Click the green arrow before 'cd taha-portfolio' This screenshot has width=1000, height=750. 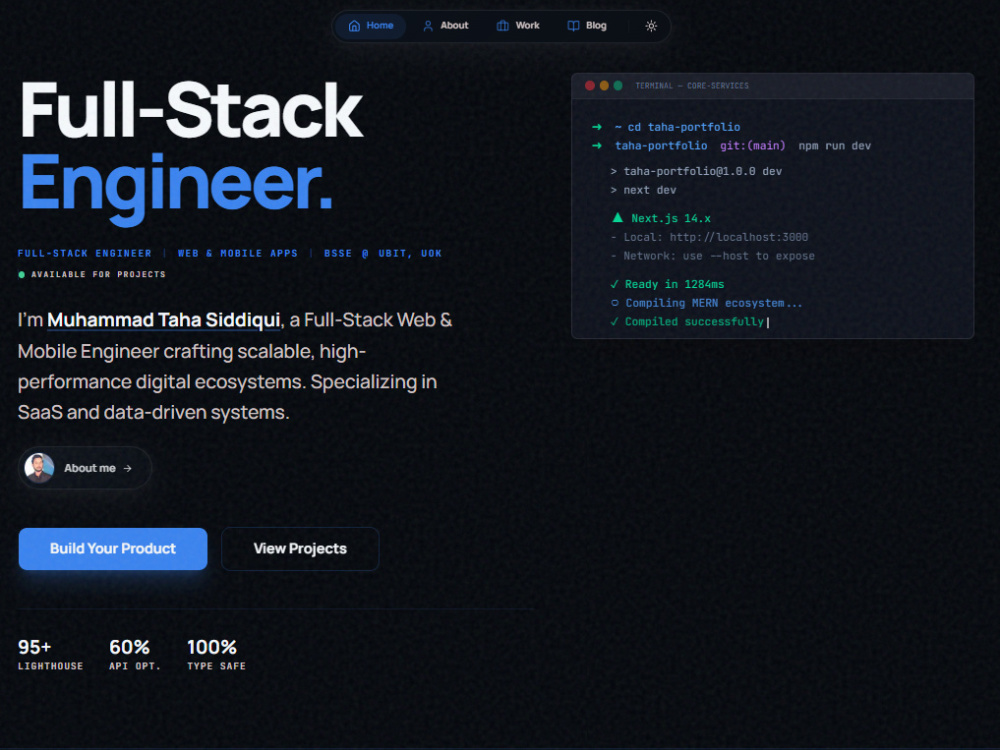(x=597, y=128)
